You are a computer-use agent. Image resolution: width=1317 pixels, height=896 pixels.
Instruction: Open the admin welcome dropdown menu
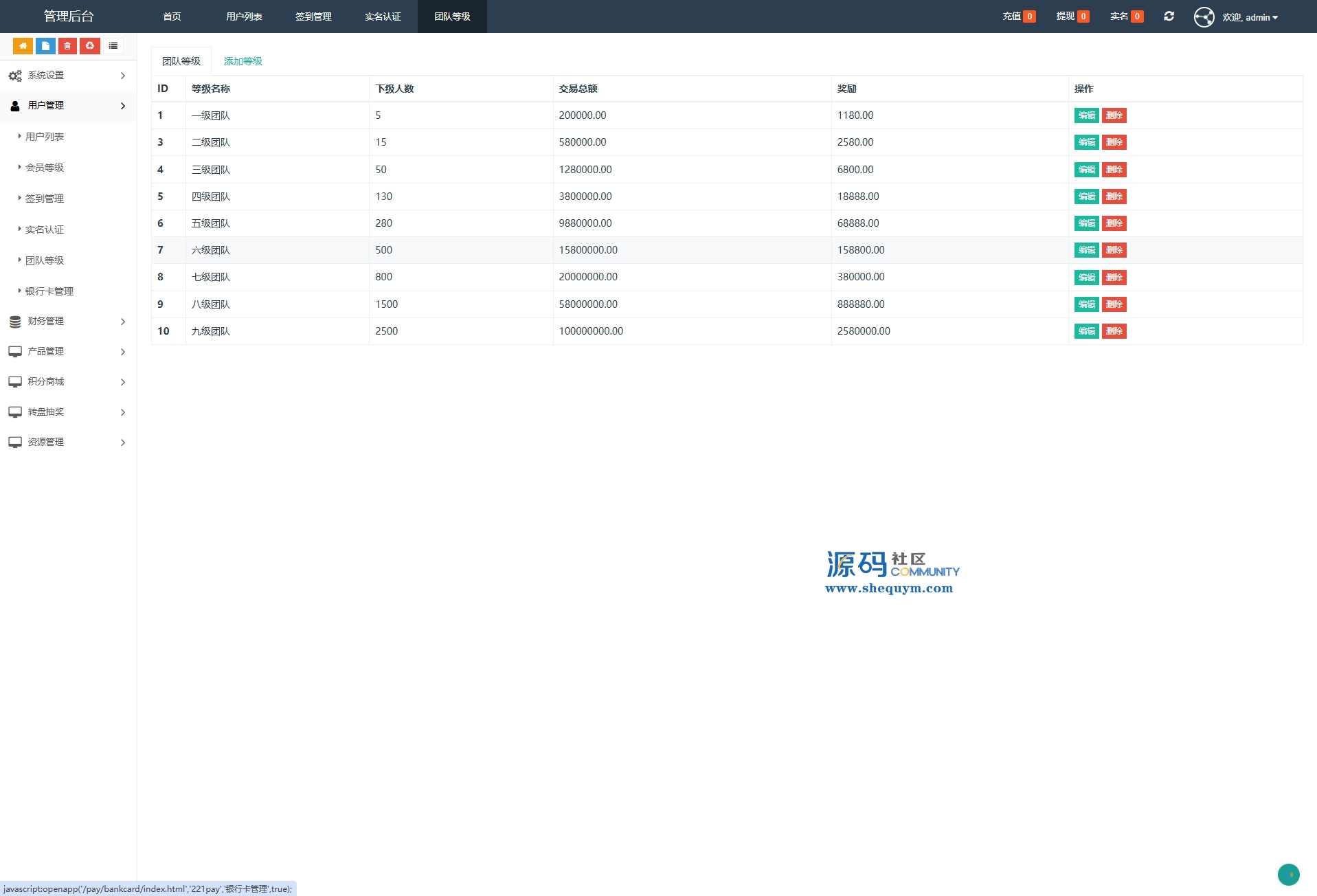click(x=1250, y=17)
